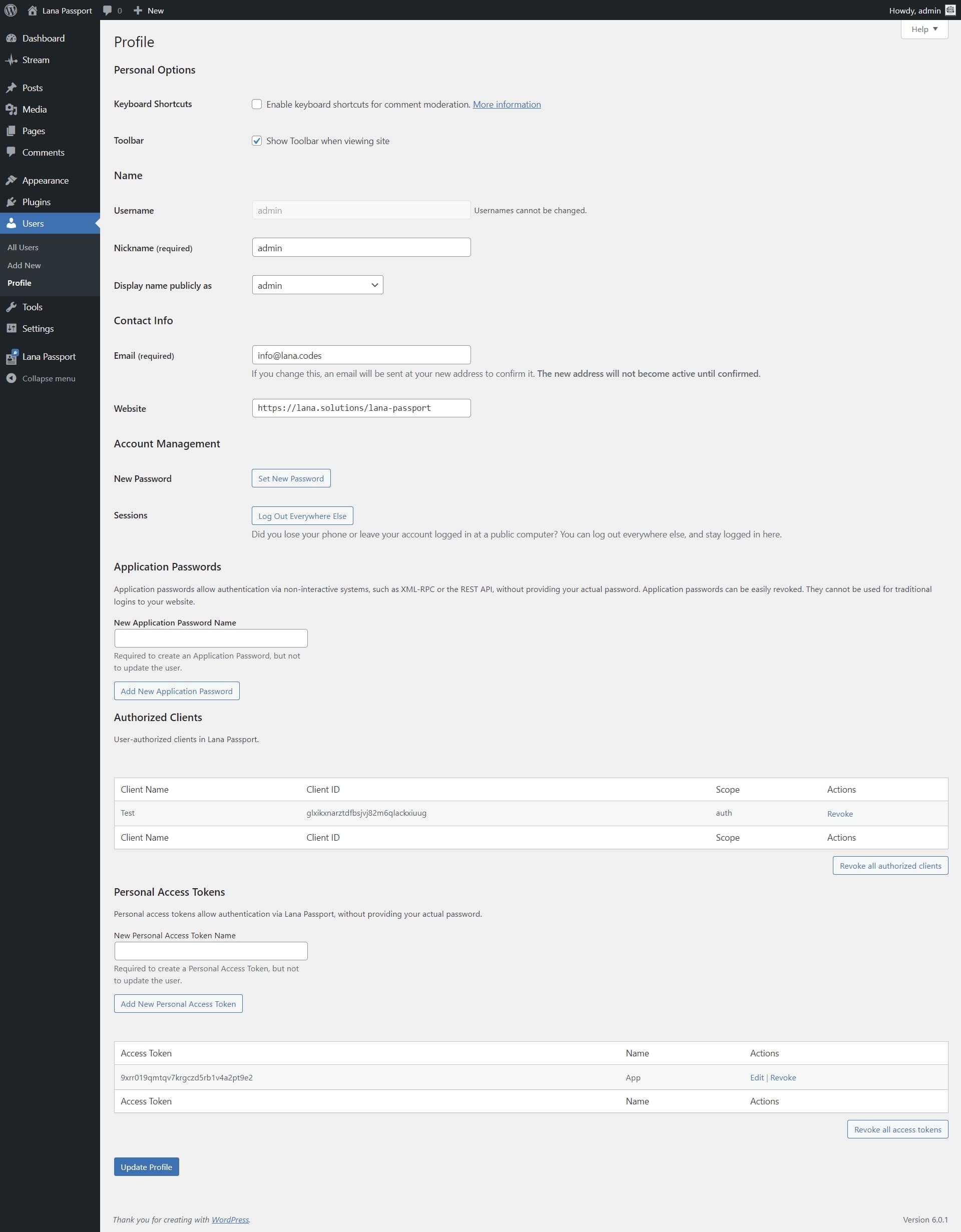
Task: Go to All Users submenu
Action: (x=23, y=248)
